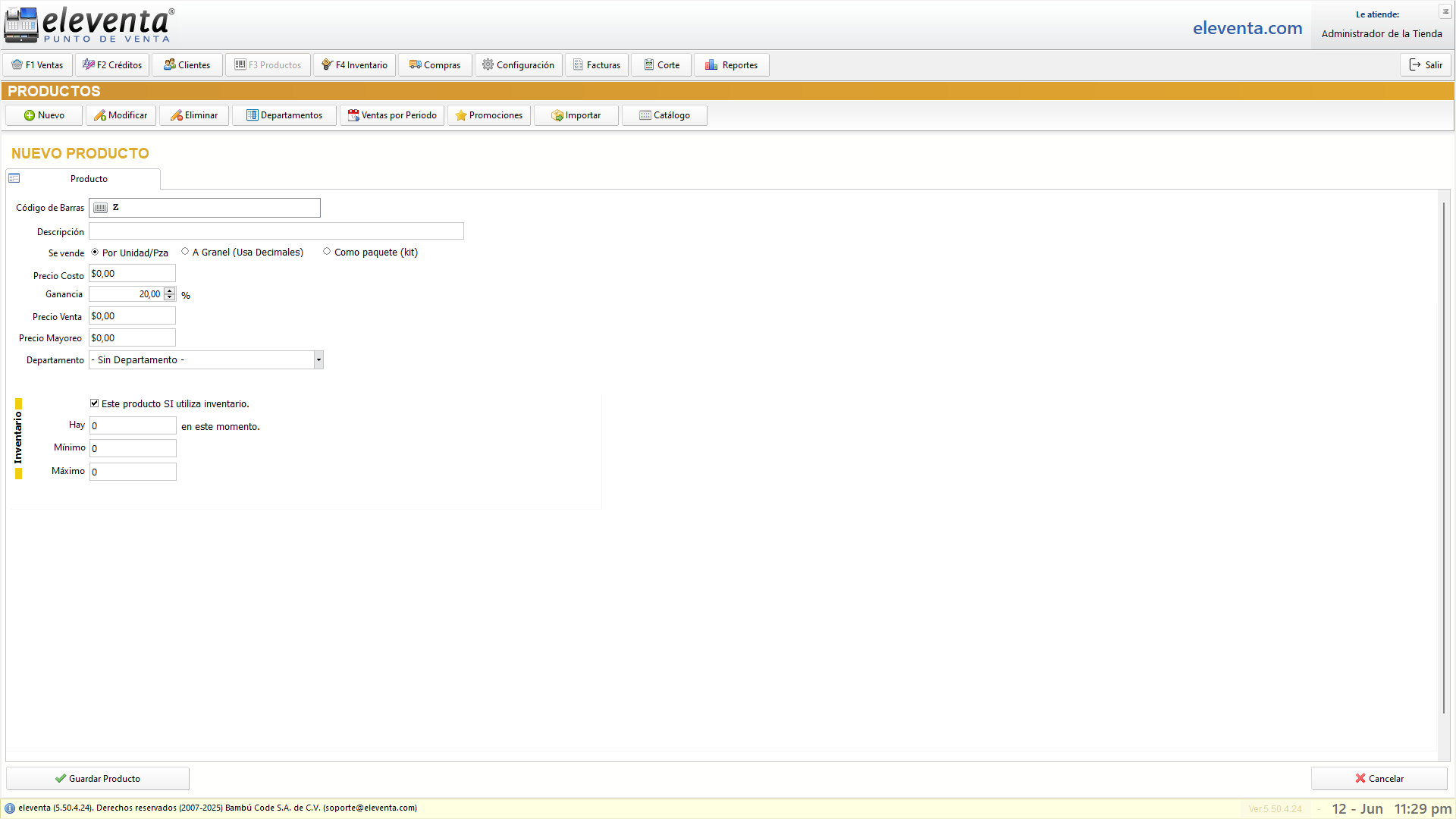Screen dimensions: 1456x819
Task: Switch to the Producto tab
Action: coord(89,179)
